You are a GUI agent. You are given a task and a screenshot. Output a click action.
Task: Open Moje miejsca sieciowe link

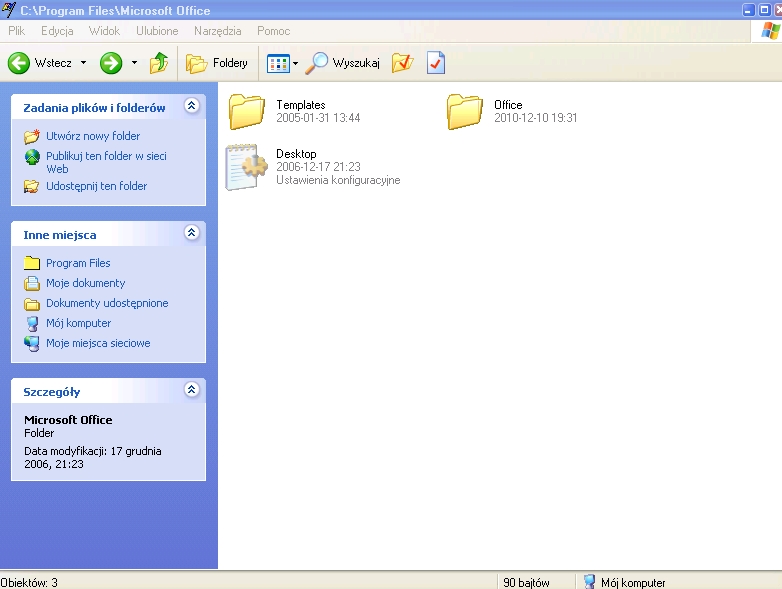tap(98, 343)
